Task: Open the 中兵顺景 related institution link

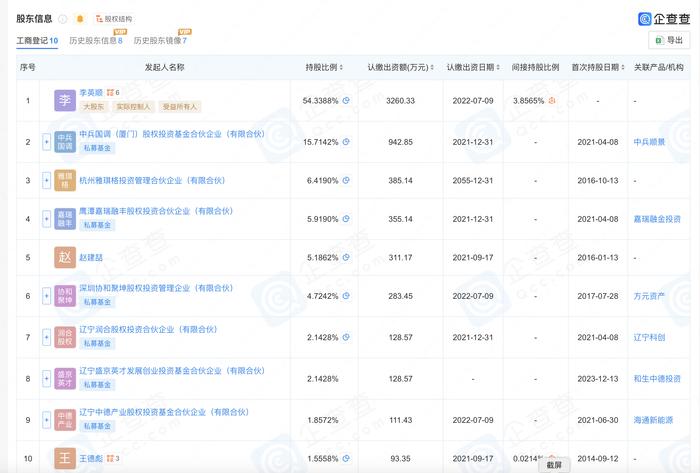Action: (650, 142)
